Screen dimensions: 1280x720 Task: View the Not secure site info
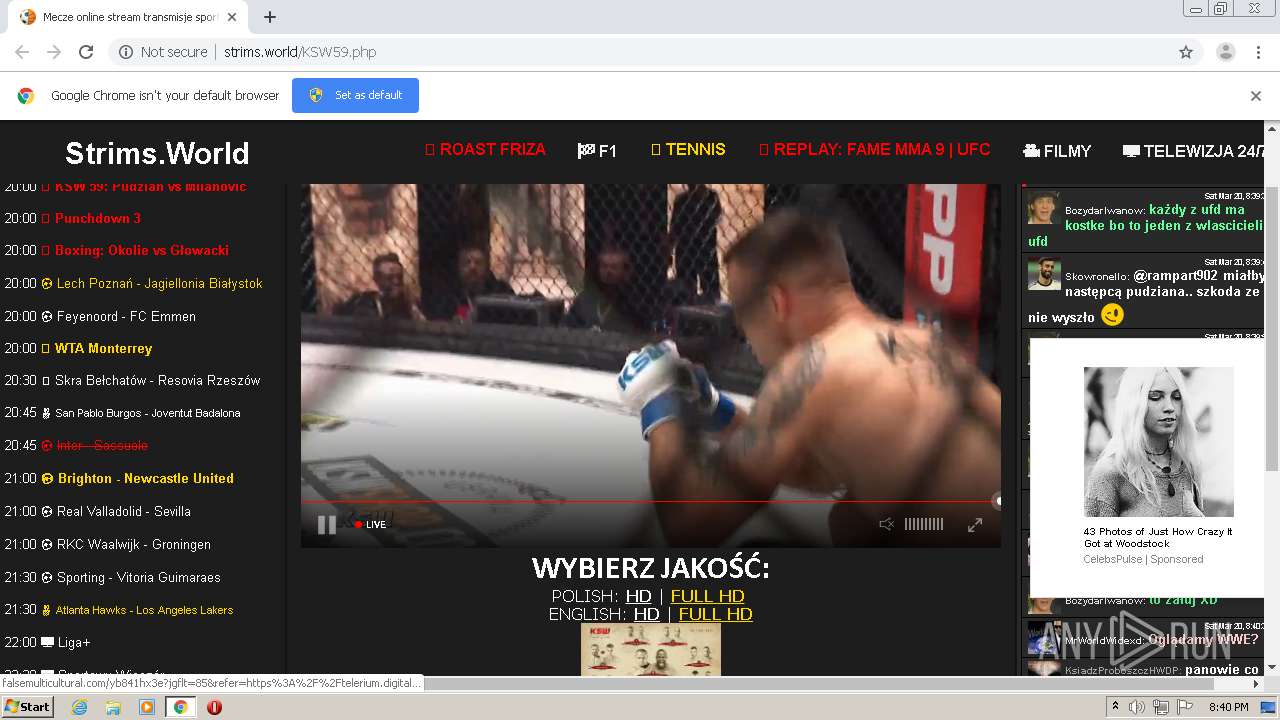[163, 52]
